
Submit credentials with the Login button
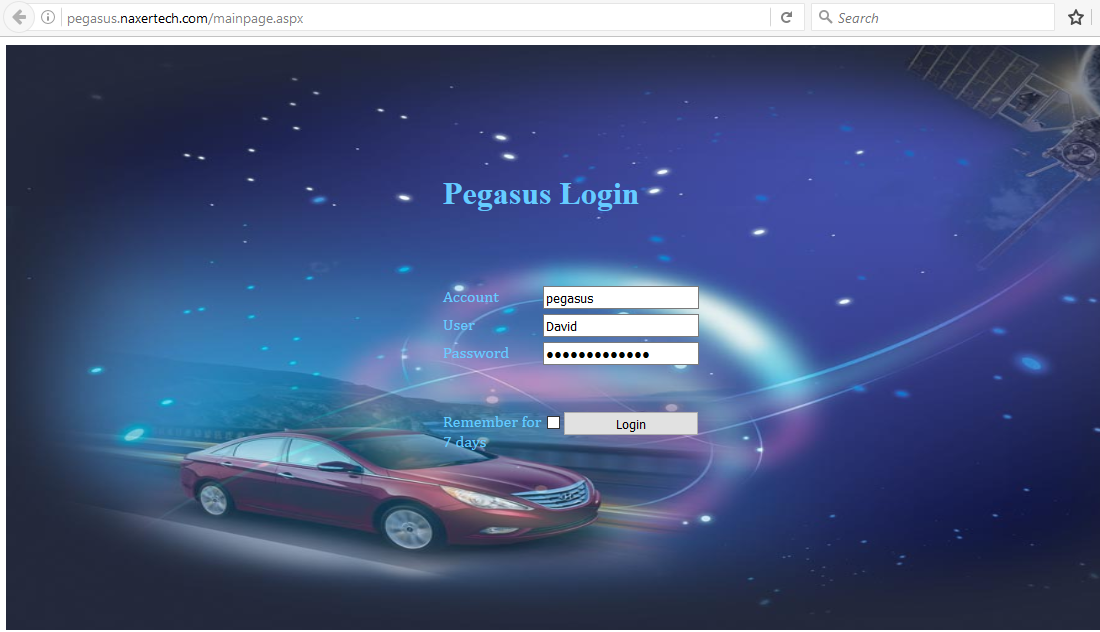pyautogui.click(x=631, y=424)
